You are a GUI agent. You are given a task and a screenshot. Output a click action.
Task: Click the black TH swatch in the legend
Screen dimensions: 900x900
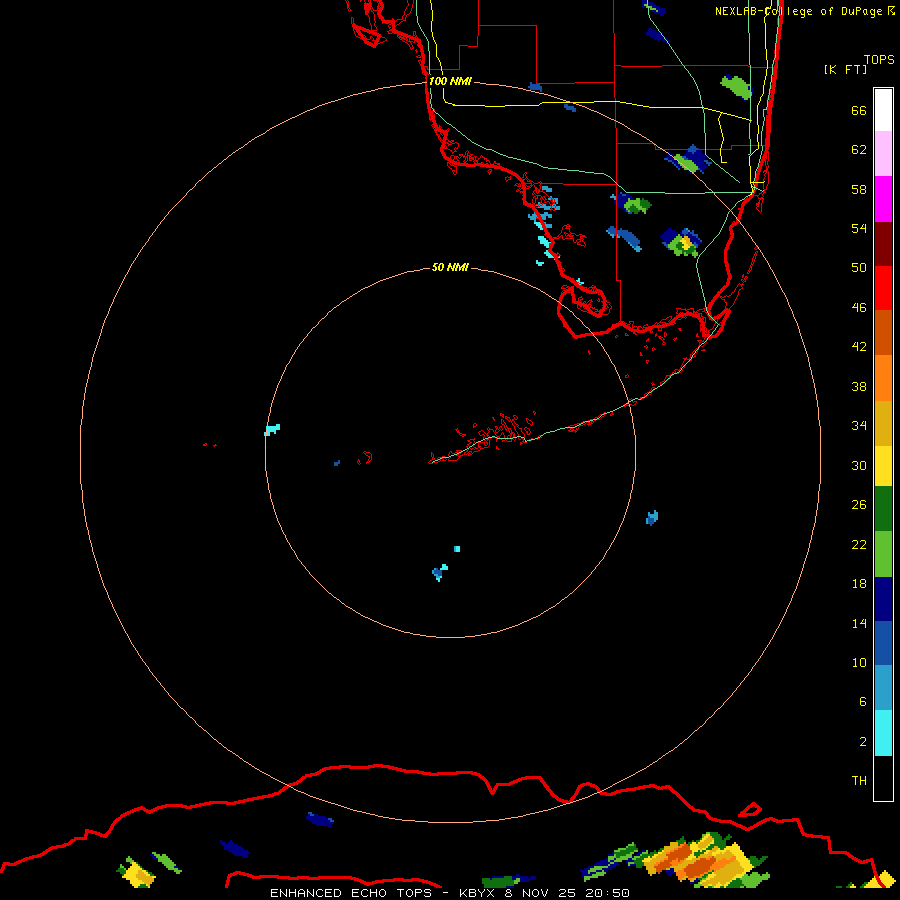click(x=883, y=778)
